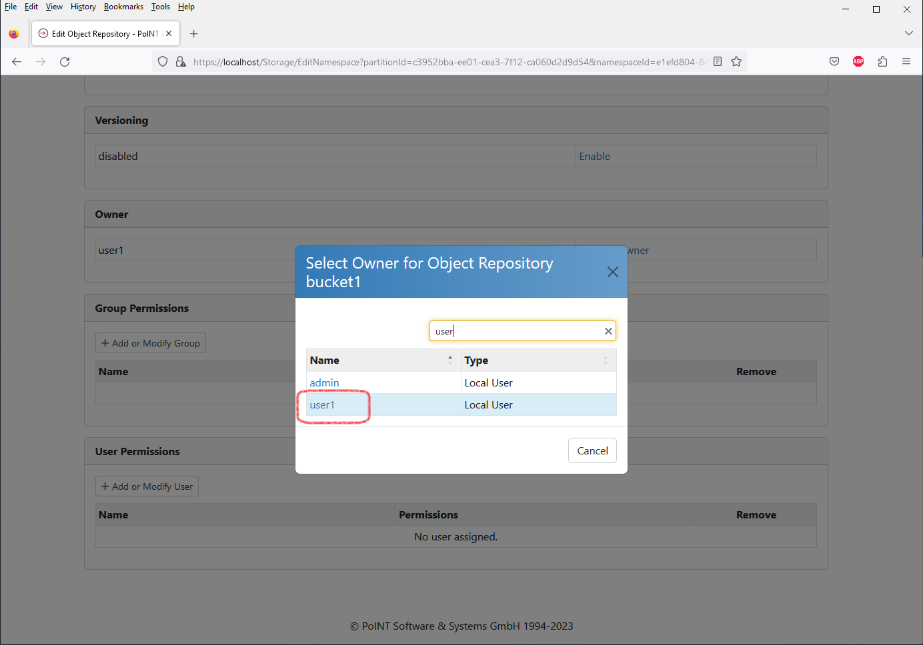
Task: Clear the owner search field
Action: point(608,331)
